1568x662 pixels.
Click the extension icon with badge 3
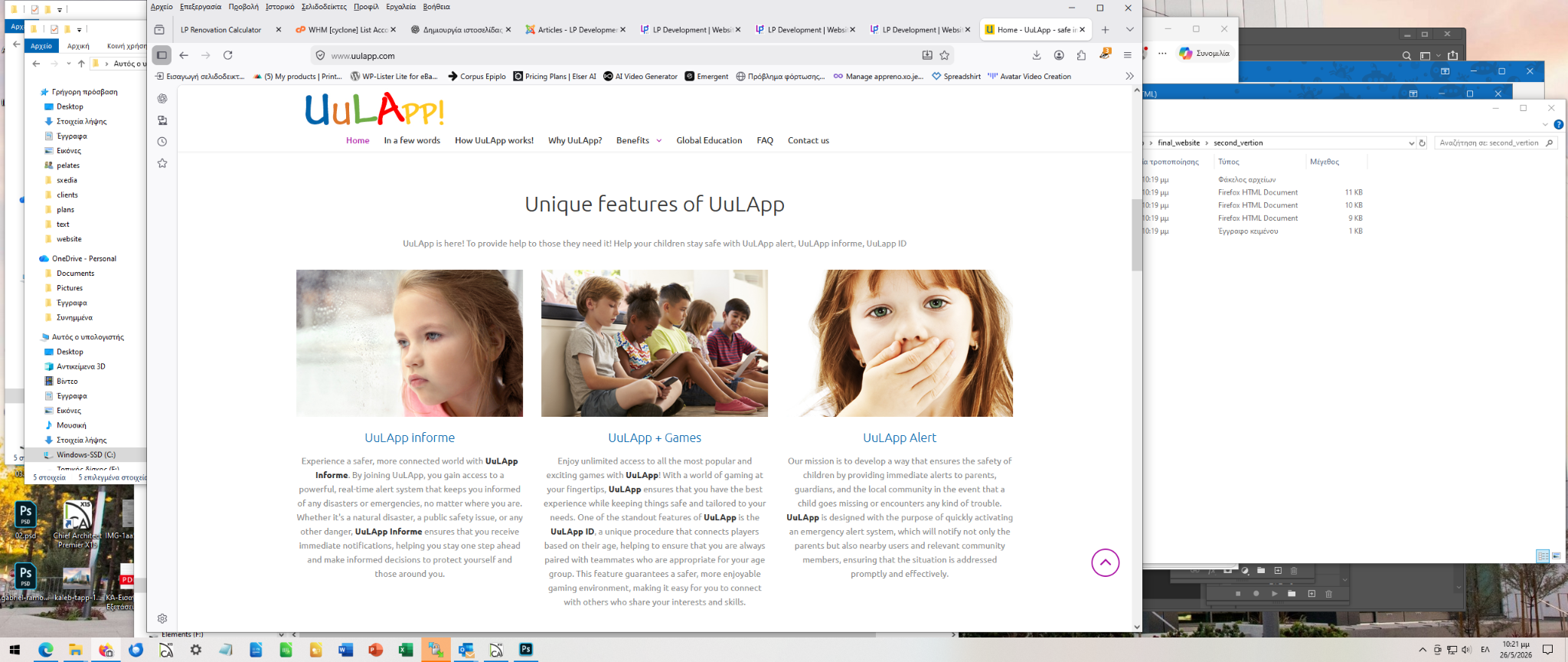(x=1104, y=54)
